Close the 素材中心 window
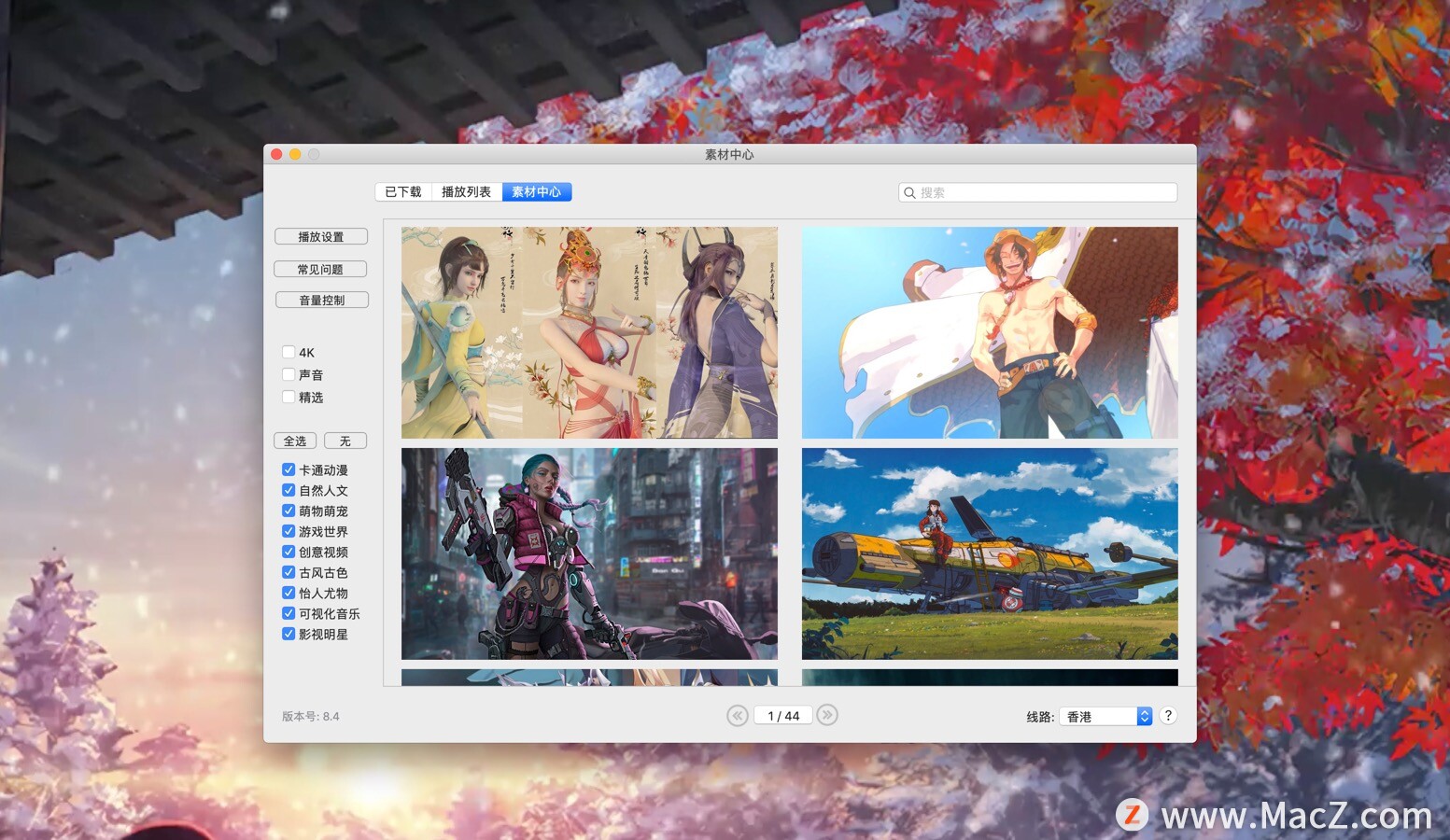1450x840 pixels. point(276,154)
